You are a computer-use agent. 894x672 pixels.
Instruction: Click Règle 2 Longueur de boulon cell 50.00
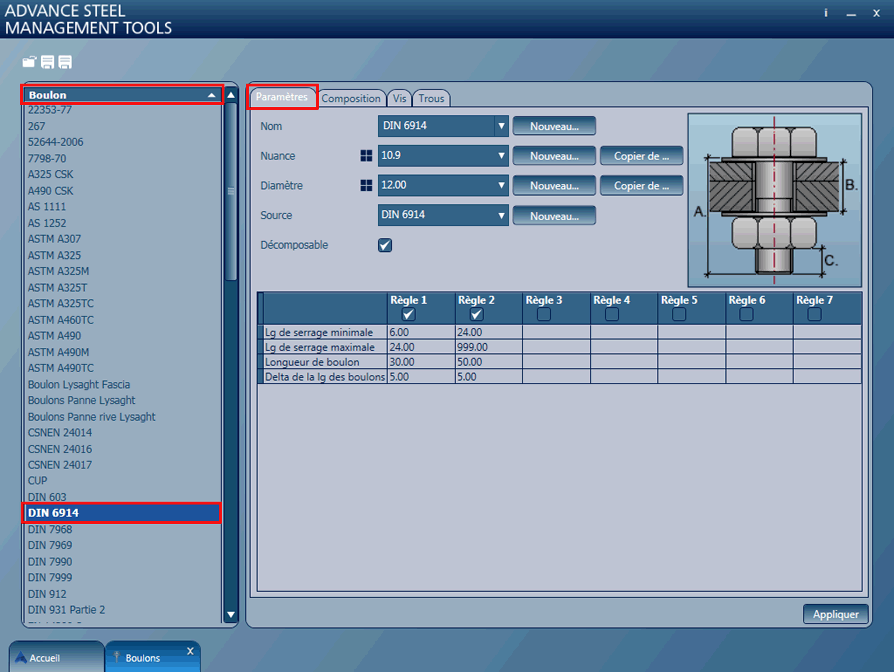coord(489,362)
